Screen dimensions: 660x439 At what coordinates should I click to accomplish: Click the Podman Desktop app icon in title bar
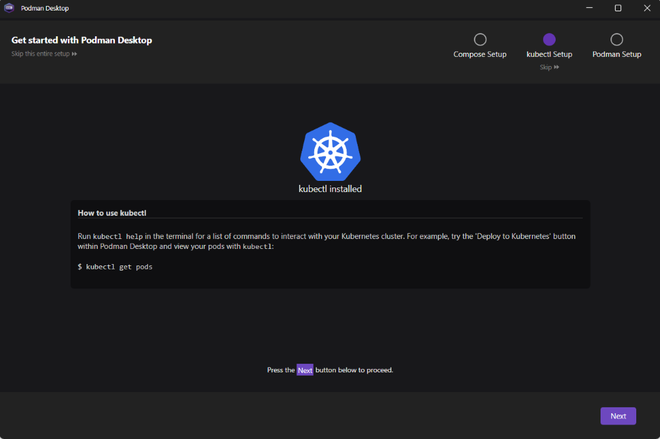(9, 7)
